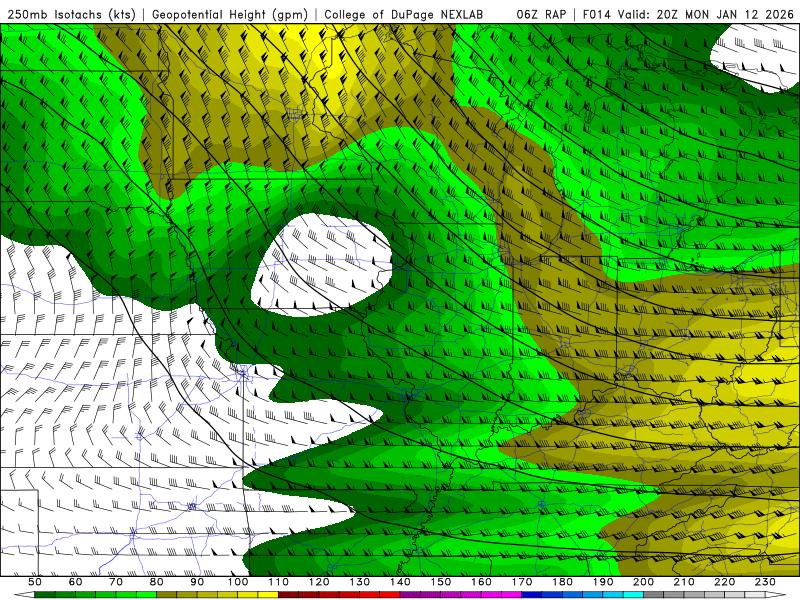The image size is (800, 600).
Task: Pick the bright magenta swatch just below 170
Action: pos(511,595)
